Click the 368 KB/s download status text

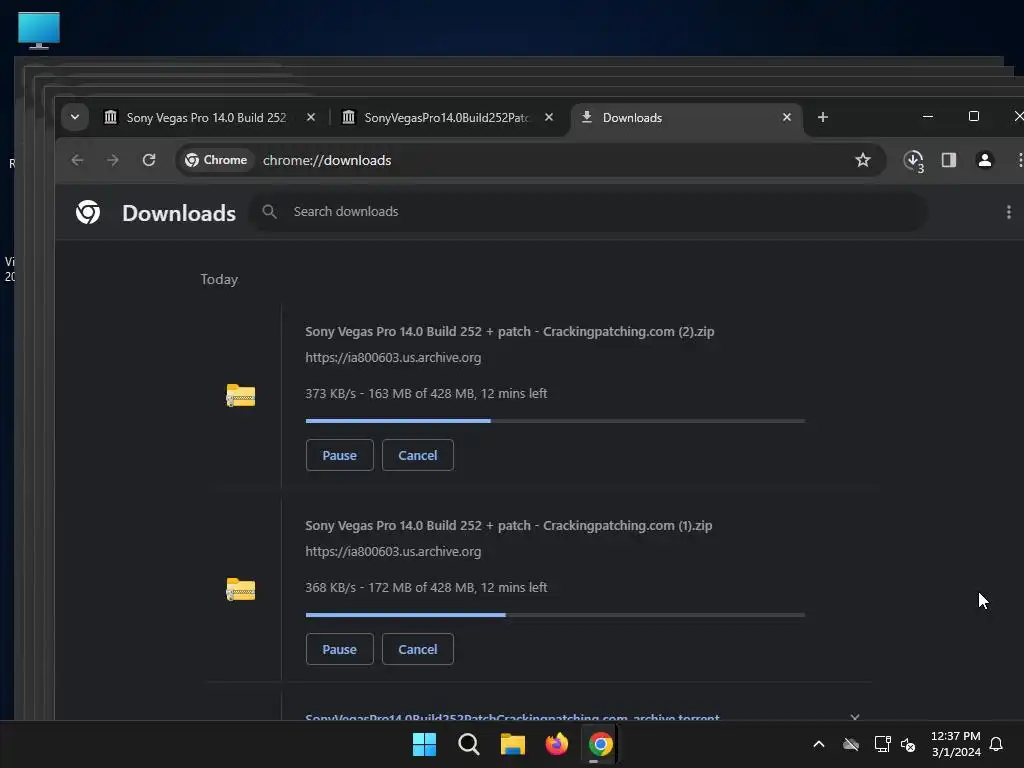point(426,587)
